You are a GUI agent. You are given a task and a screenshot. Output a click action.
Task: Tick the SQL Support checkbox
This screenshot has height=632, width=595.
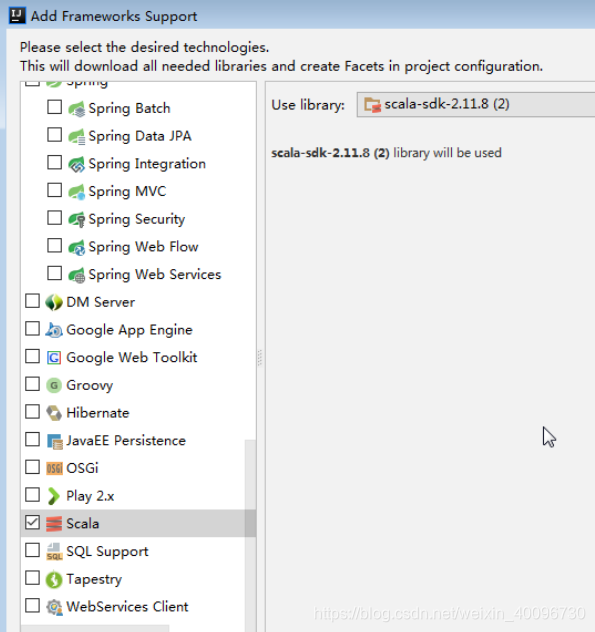pyautogui.click(x=32, y=550)
